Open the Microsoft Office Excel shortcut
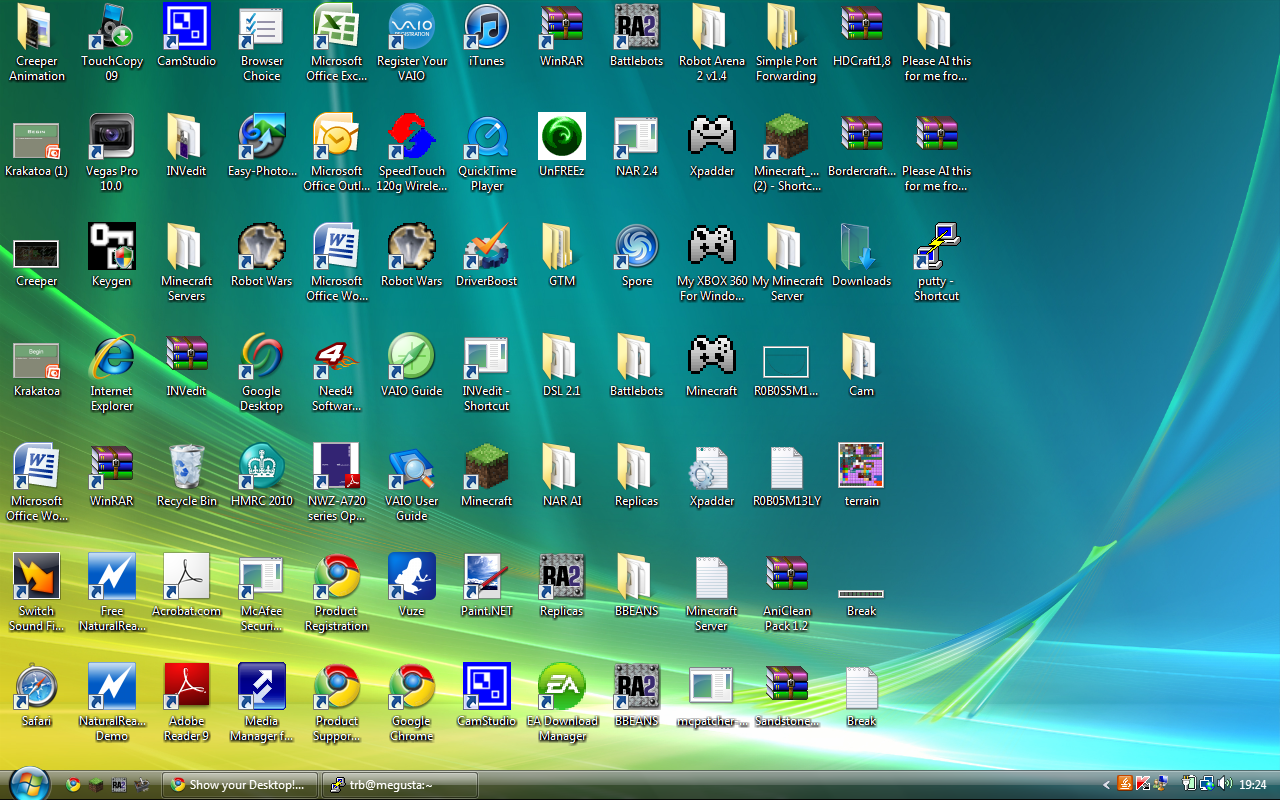The width and height of the screenshot is (1280, 800). pyautogui.click(x=337, y=27)
